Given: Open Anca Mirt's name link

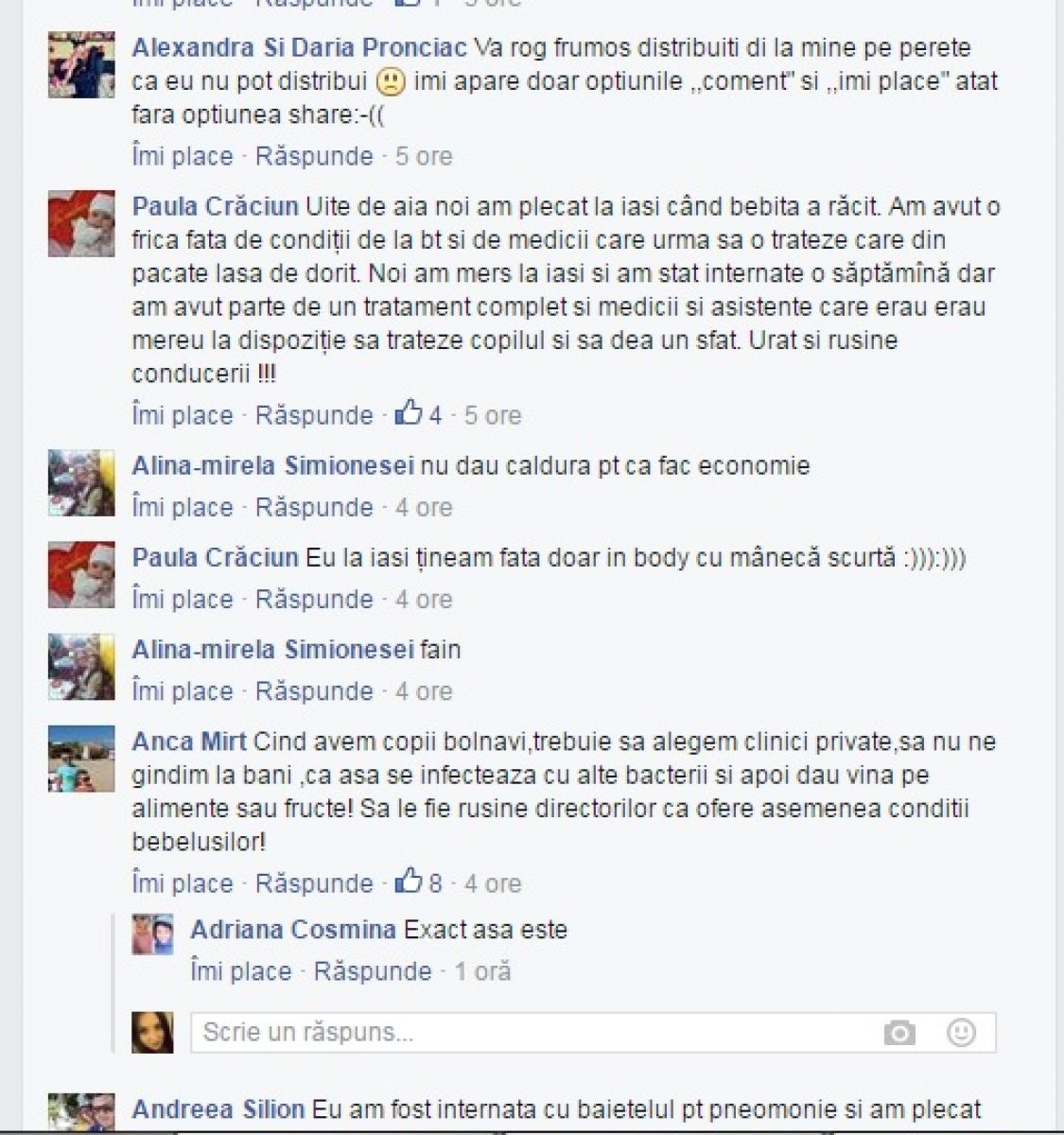Looking at the screenshot, I should coord(189,742).
